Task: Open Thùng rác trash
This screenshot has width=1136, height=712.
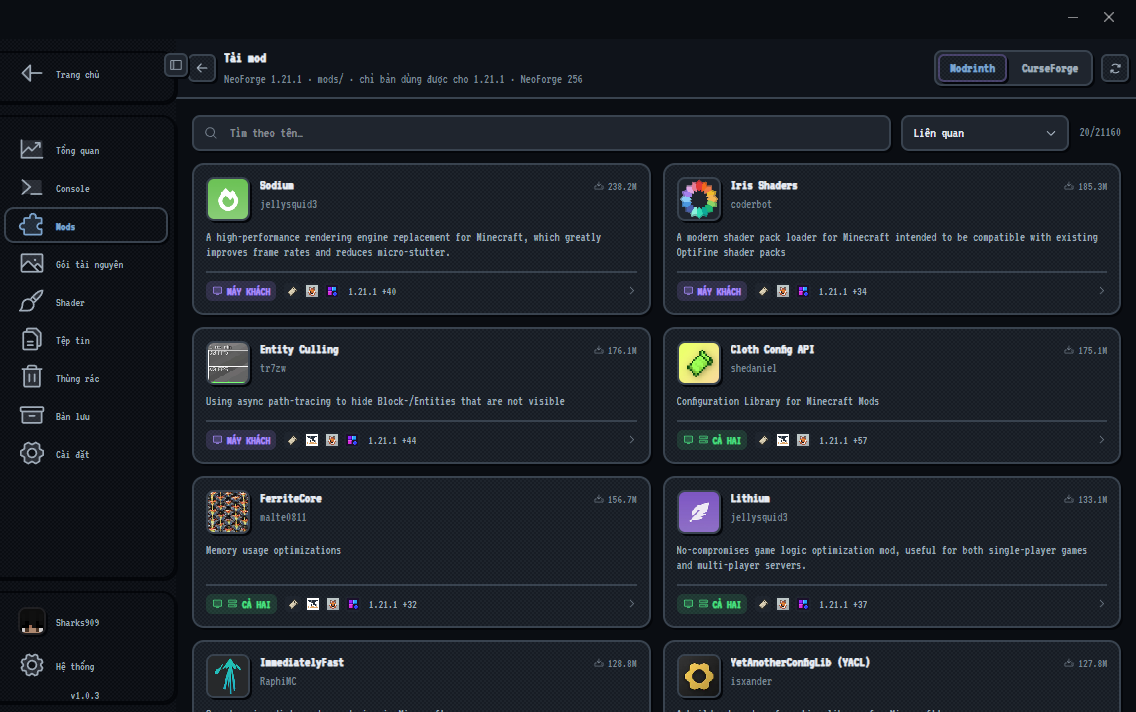Action: click(86, 378)
